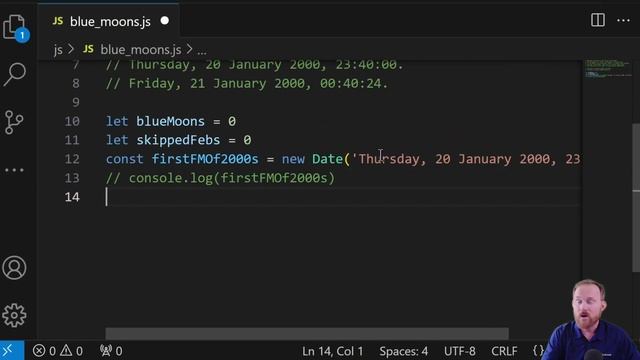
Task: Click line number 14 in gutter
Action: 72,197
